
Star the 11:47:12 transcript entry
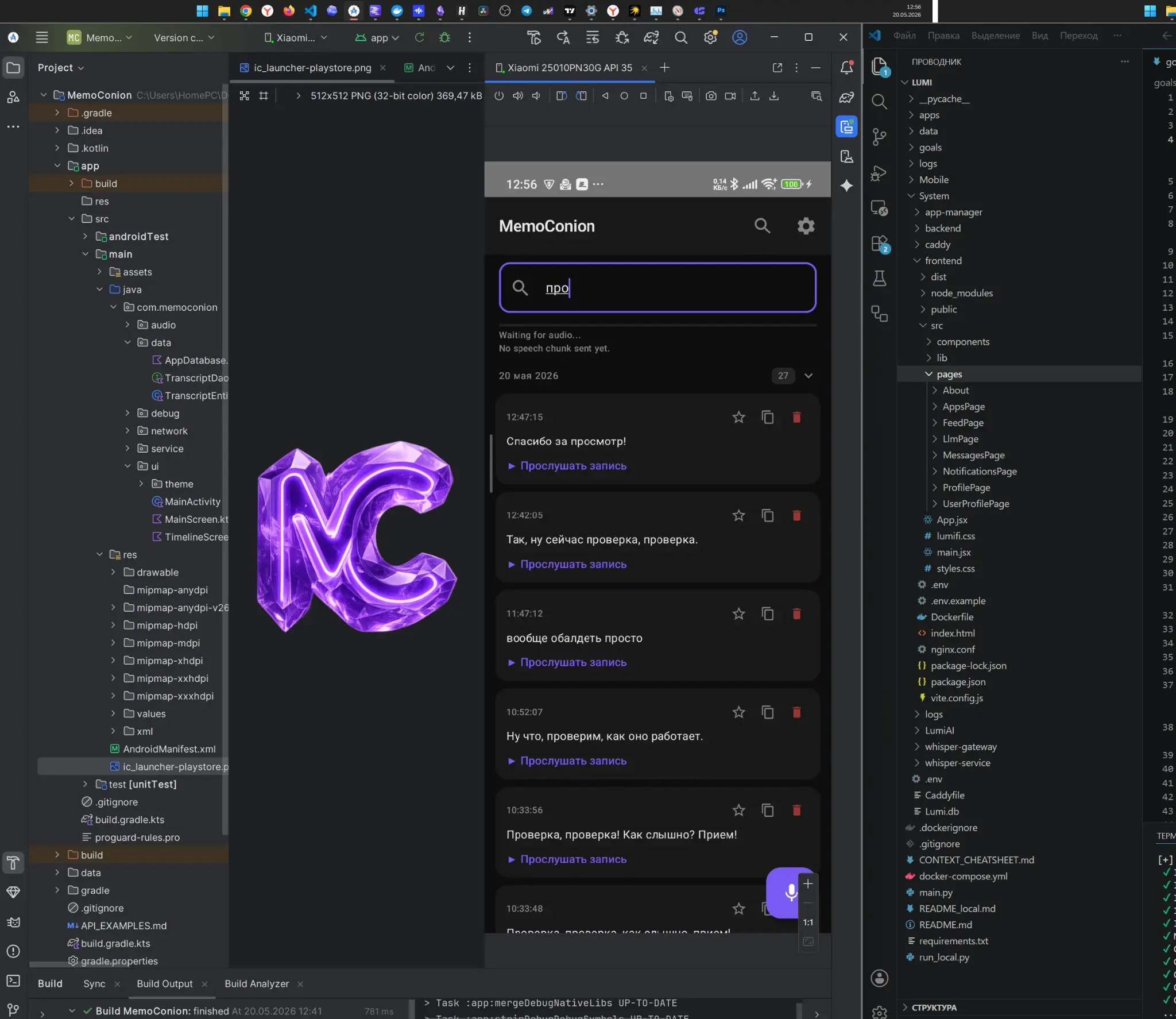738,613
